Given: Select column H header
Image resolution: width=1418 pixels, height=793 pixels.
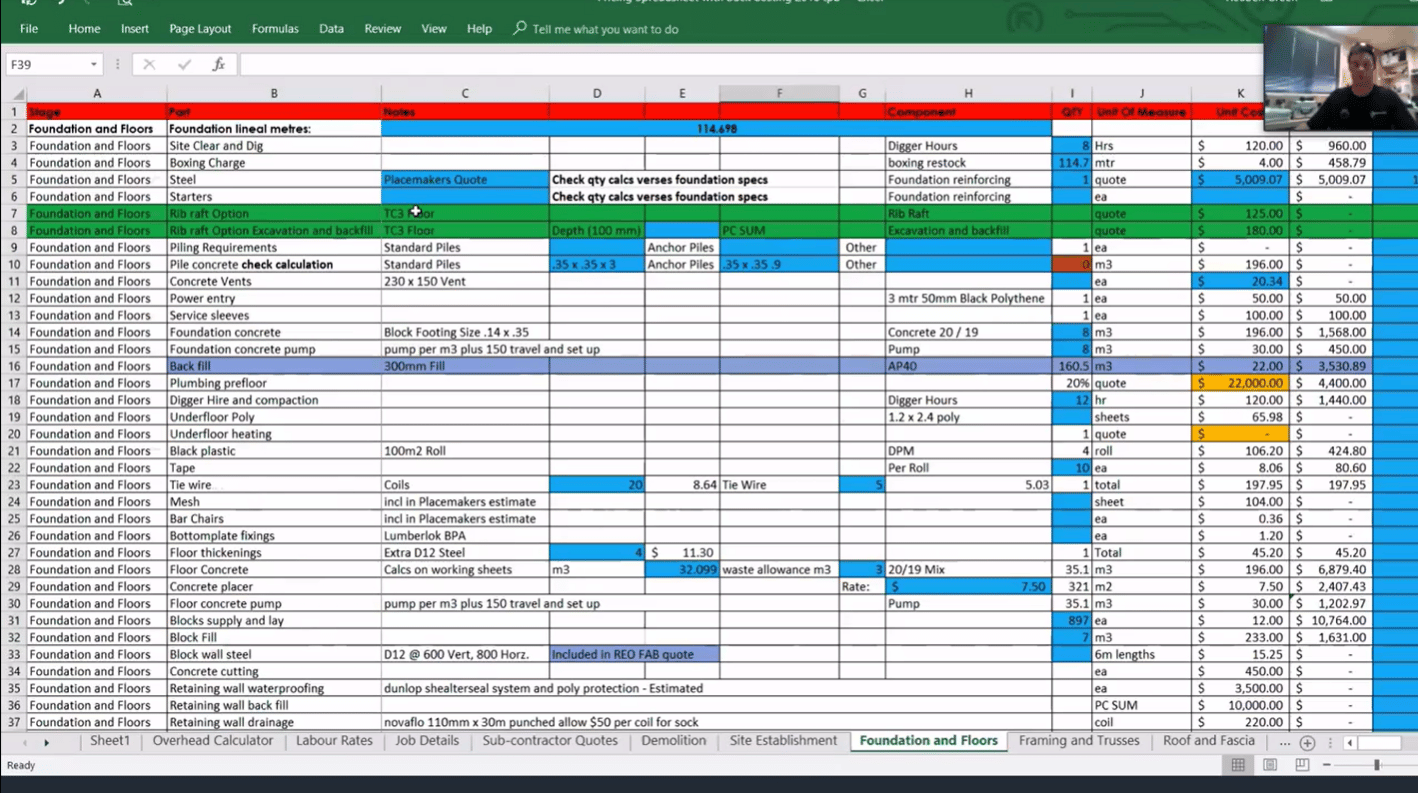Looking at the screenshot, I should (x=968, y=94).
